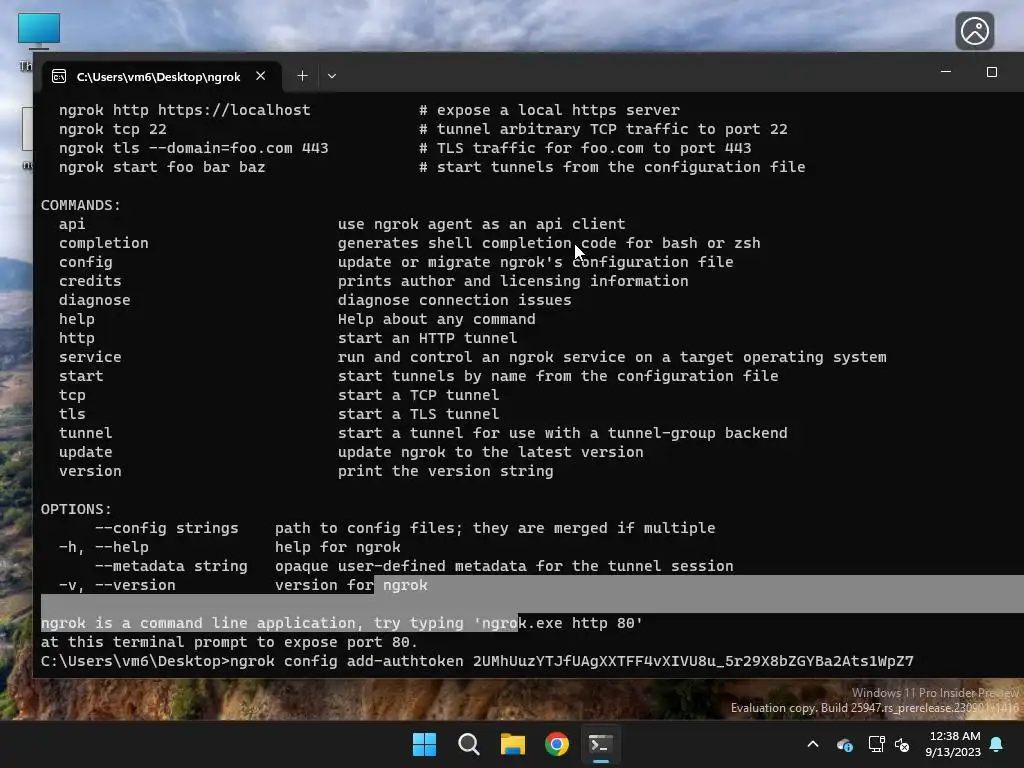The image size is (1024, 768).
Task: Click the '-h, --help' option
Action: click(104, 547)
